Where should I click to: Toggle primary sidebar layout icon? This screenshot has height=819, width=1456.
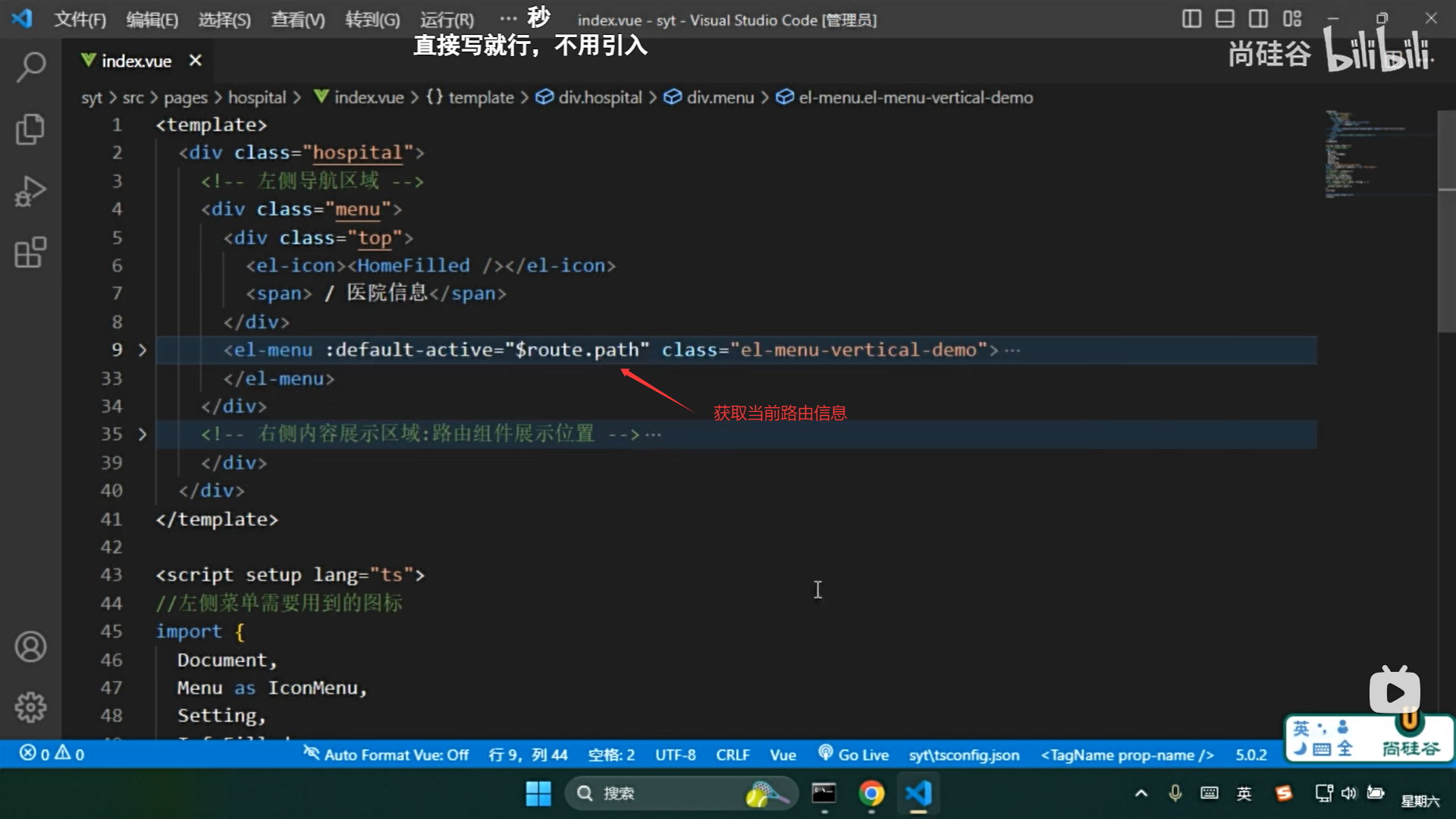tap(1191, 19)
